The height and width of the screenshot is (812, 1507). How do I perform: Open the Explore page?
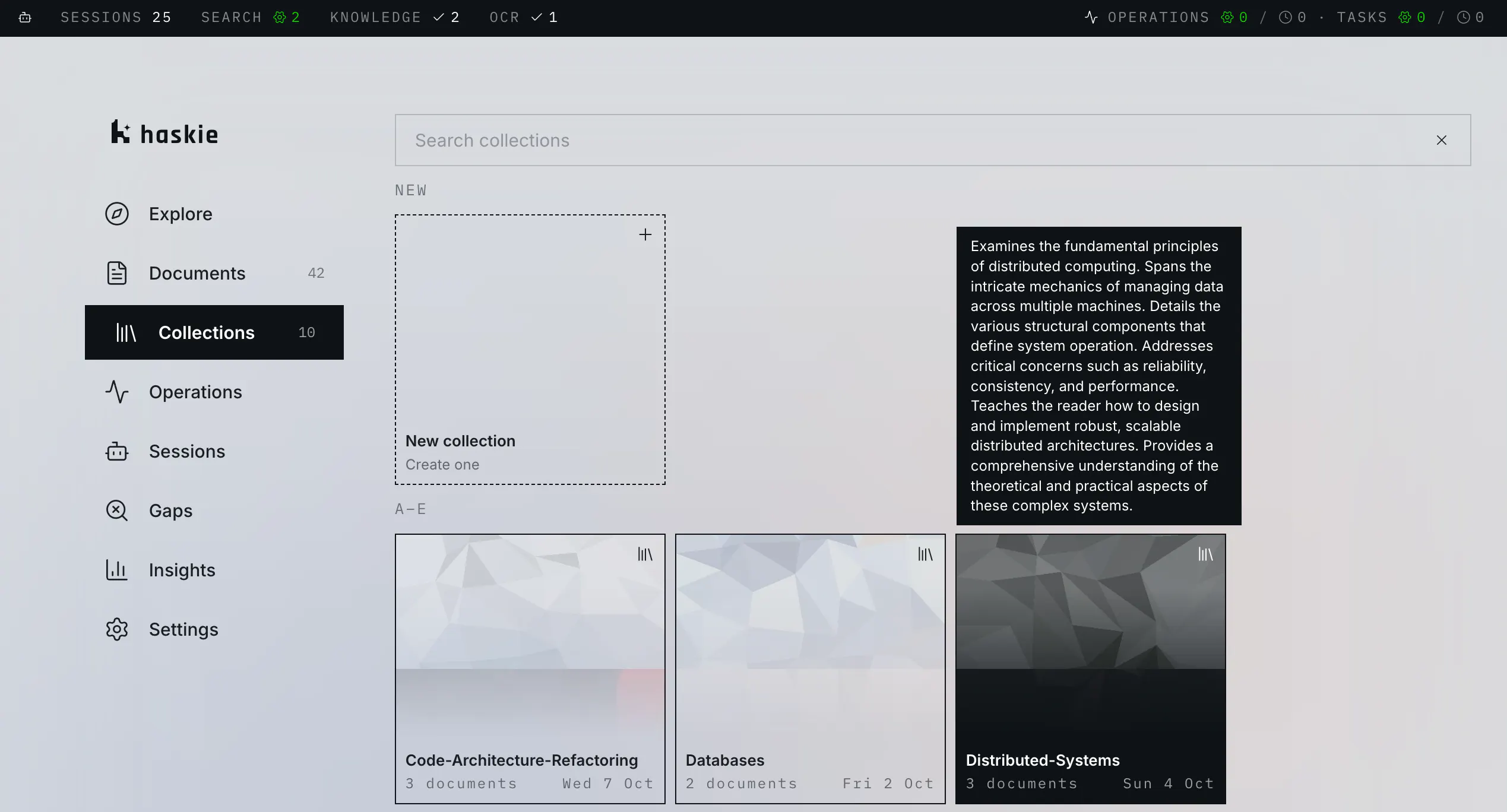click(x=214, y=214)
